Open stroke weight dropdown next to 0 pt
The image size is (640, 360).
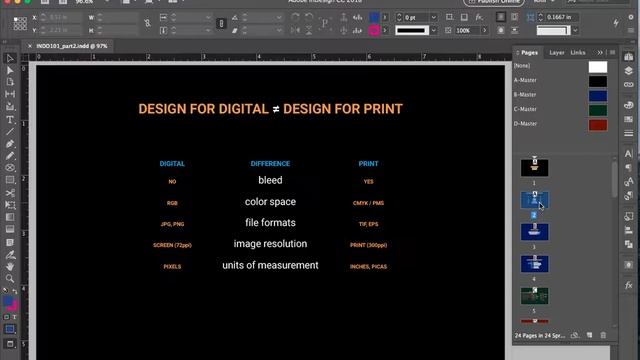[x=433, y=18]
